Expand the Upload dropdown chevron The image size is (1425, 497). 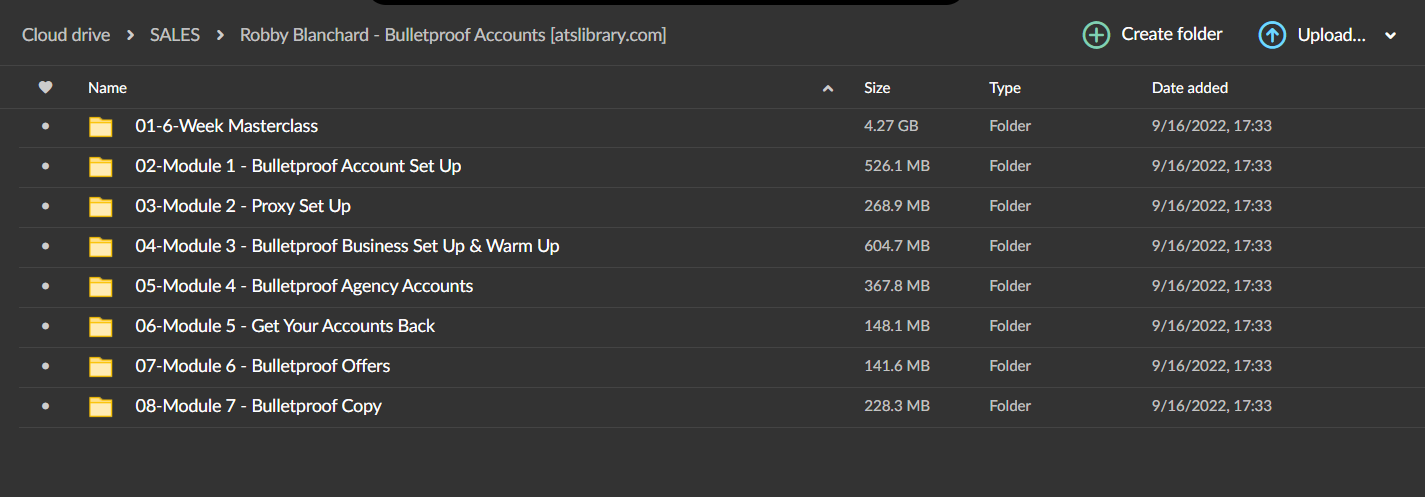pyautogui.click(x=1390, y=36)
